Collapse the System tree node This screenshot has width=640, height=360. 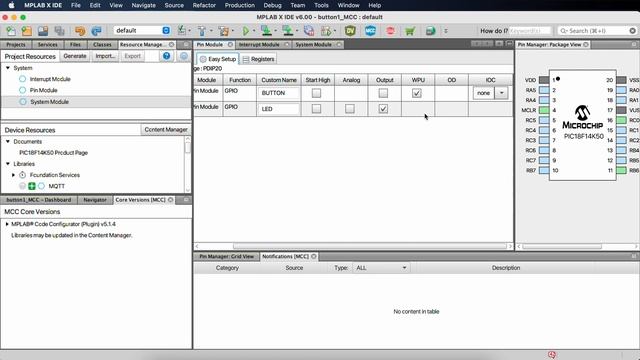(x=8, y=68)
